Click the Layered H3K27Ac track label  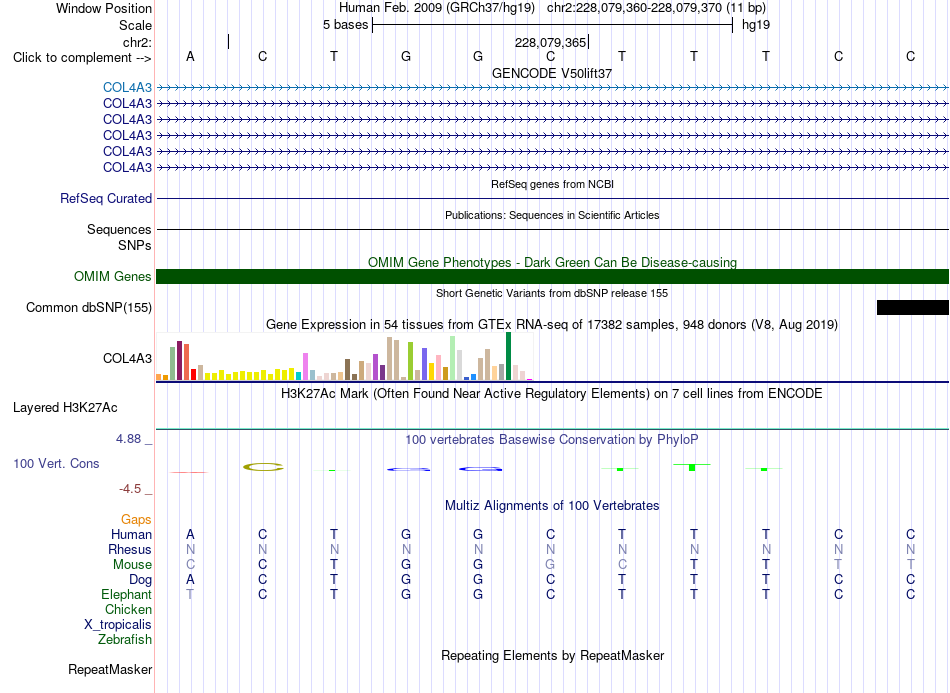[65, 408]
